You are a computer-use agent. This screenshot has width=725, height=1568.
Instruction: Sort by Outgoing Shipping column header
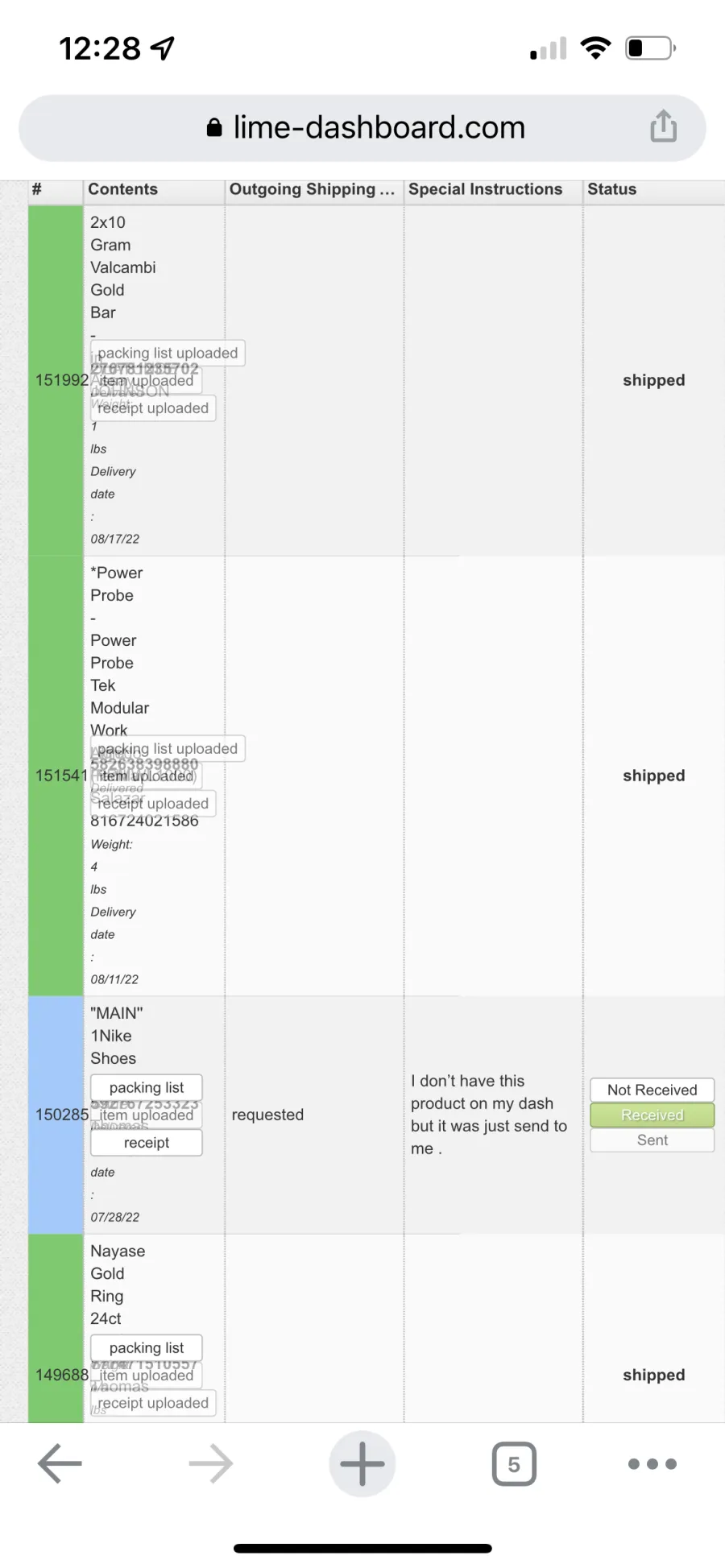point(314,189)
